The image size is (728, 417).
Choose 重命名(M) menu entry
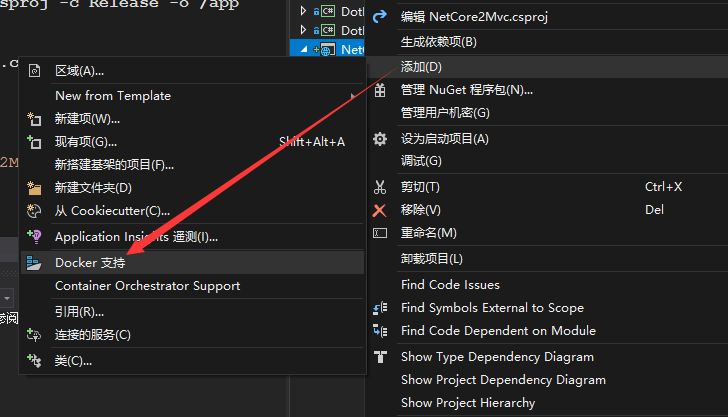pyautogui.click(x=548, y=233)
